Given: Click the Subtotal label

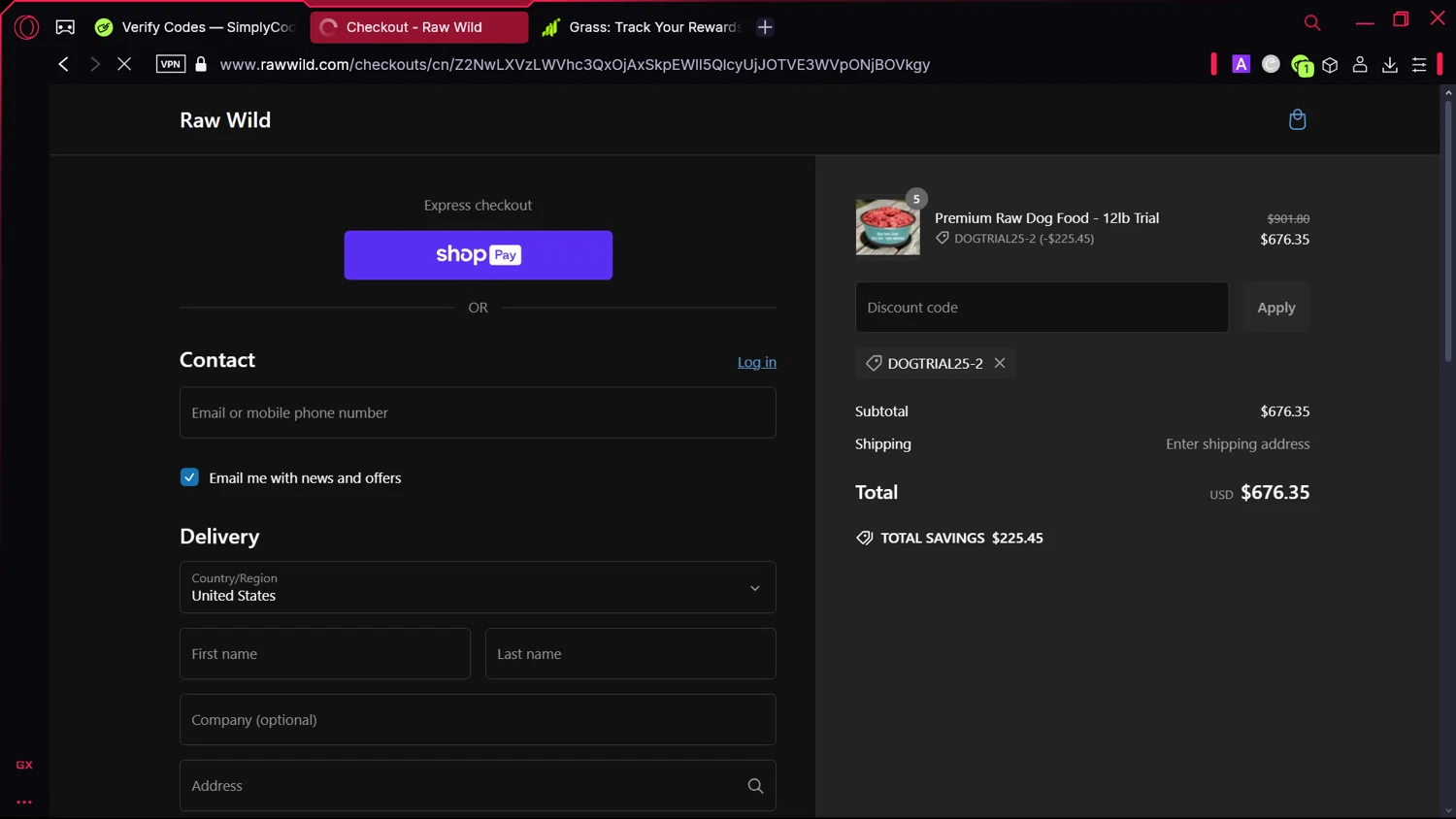Looking at the screenshot, I should pos(881,411).
